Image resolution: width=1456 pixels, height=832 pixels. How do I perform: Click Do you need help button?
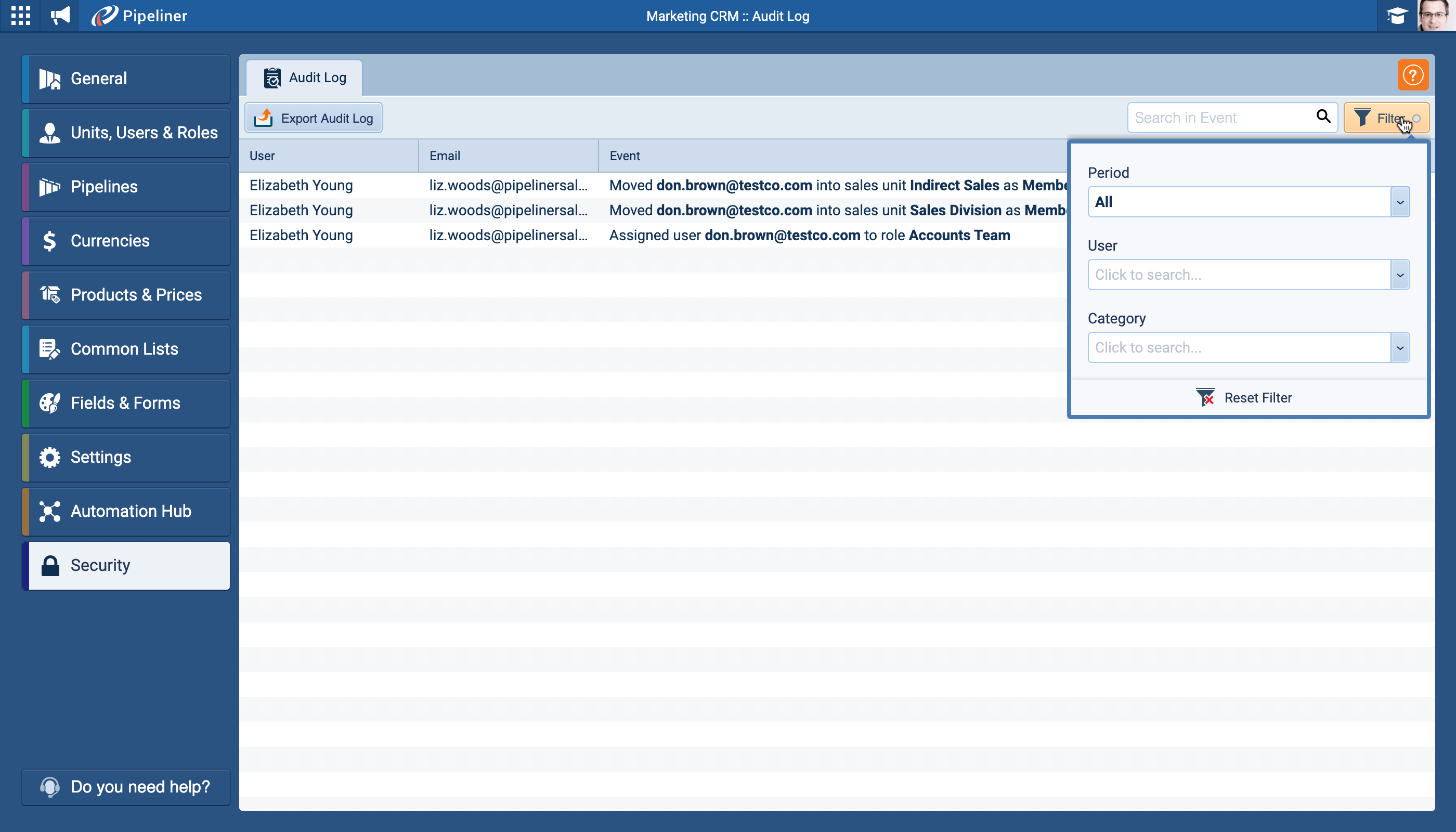pos(126,786)
